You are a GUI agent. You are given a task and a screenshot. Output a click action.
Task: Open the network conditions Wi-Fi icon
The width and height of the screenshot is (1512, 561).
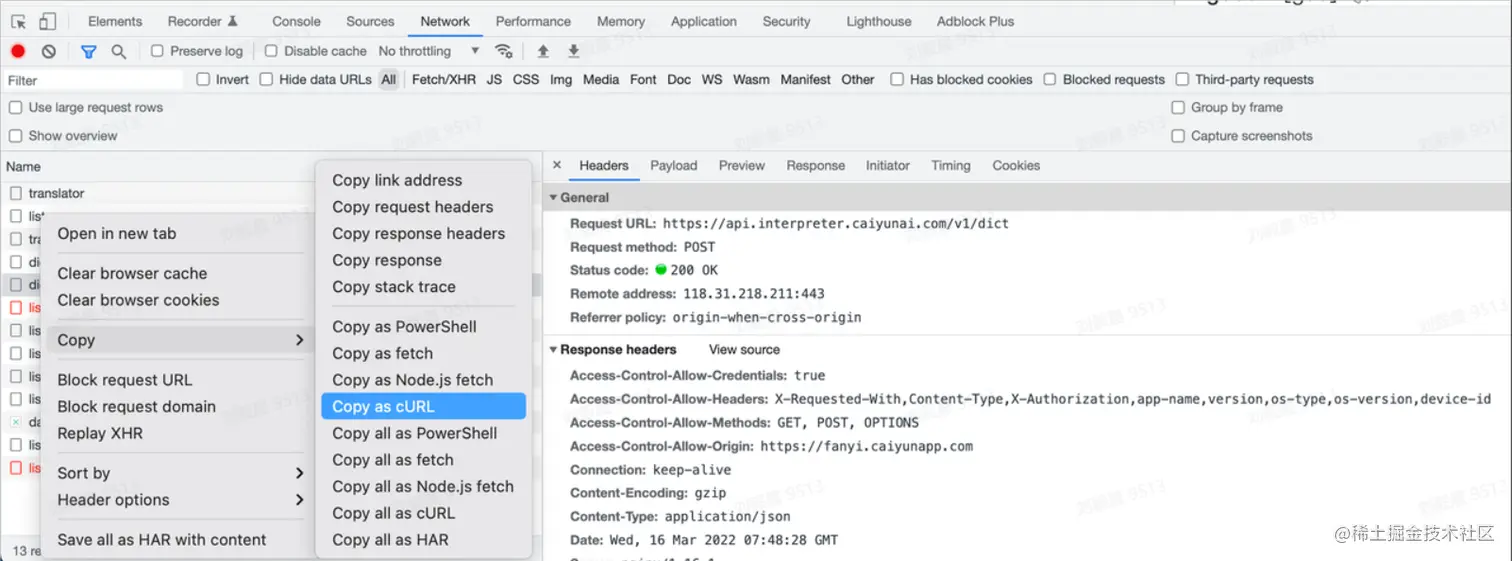(x=504, y=51)
